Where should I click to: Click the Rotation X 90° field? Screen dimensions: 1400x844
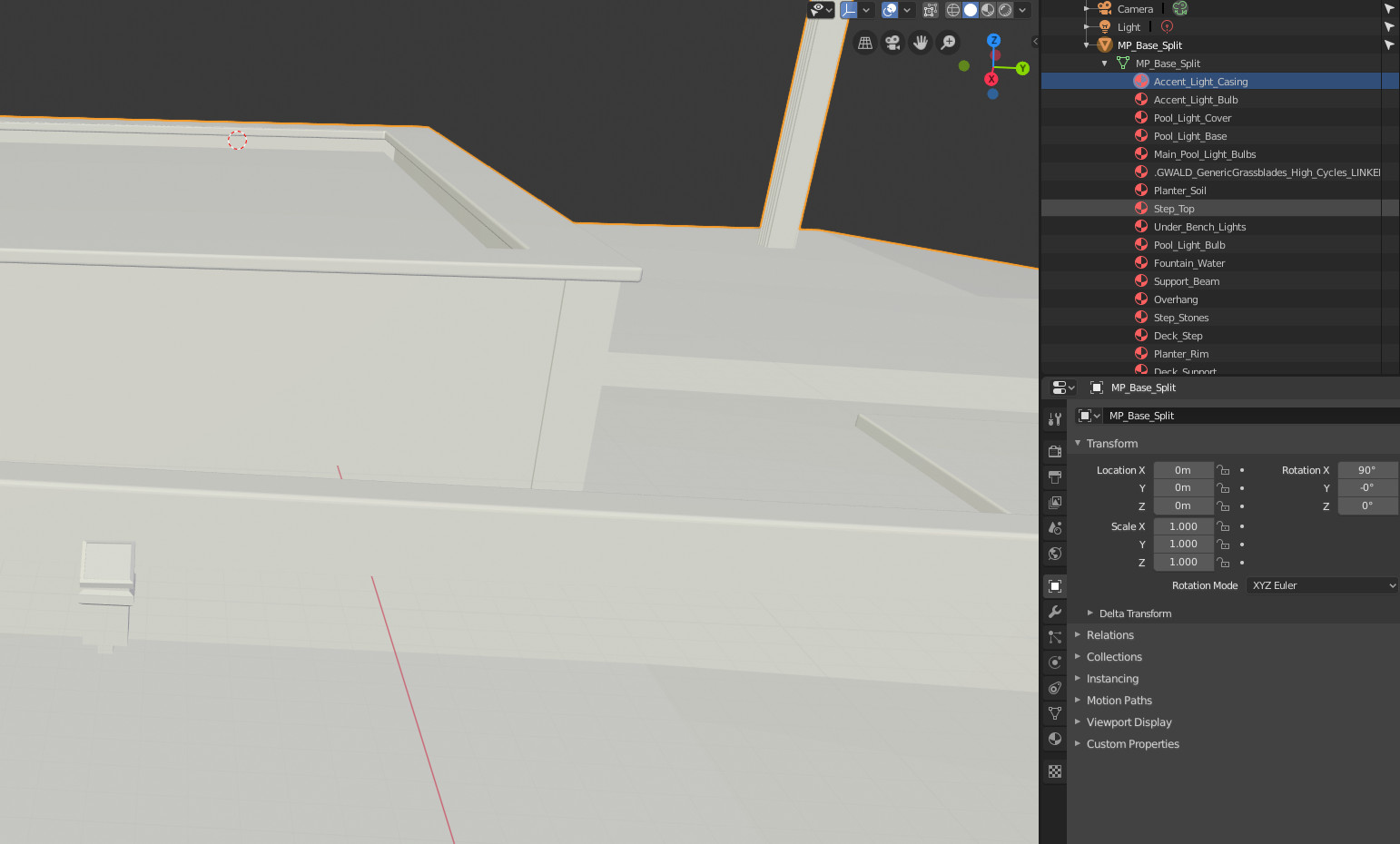(1367, 470)
